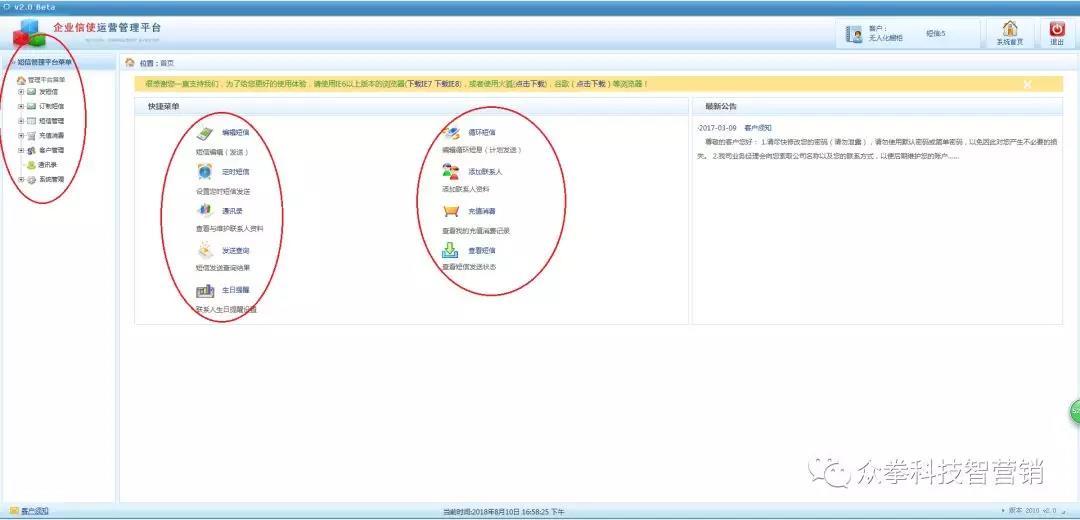Click the 发送查询 text link
The height and width of the screenshot is (520, 1080).
point(236,250)
